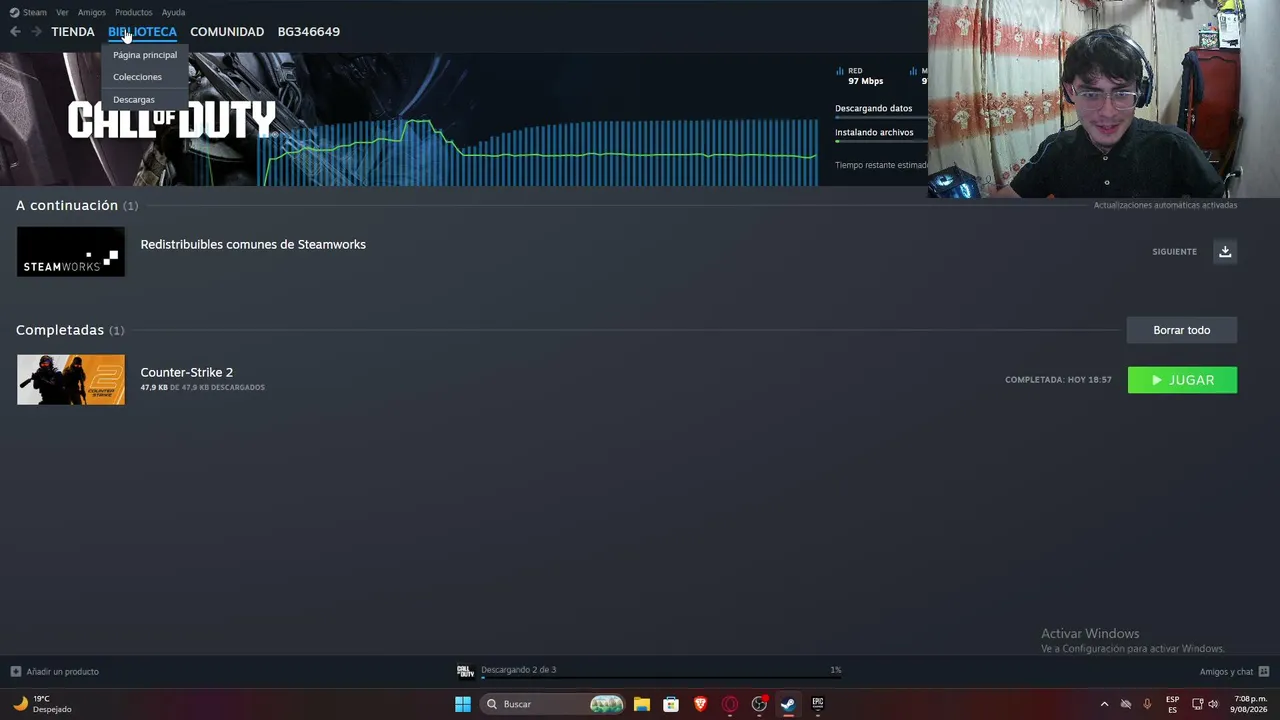Image resolution: width=1280 pixels, height=720 pixels.
Task: Click the Descargando datos progress bar
Action: click(881, 117)
